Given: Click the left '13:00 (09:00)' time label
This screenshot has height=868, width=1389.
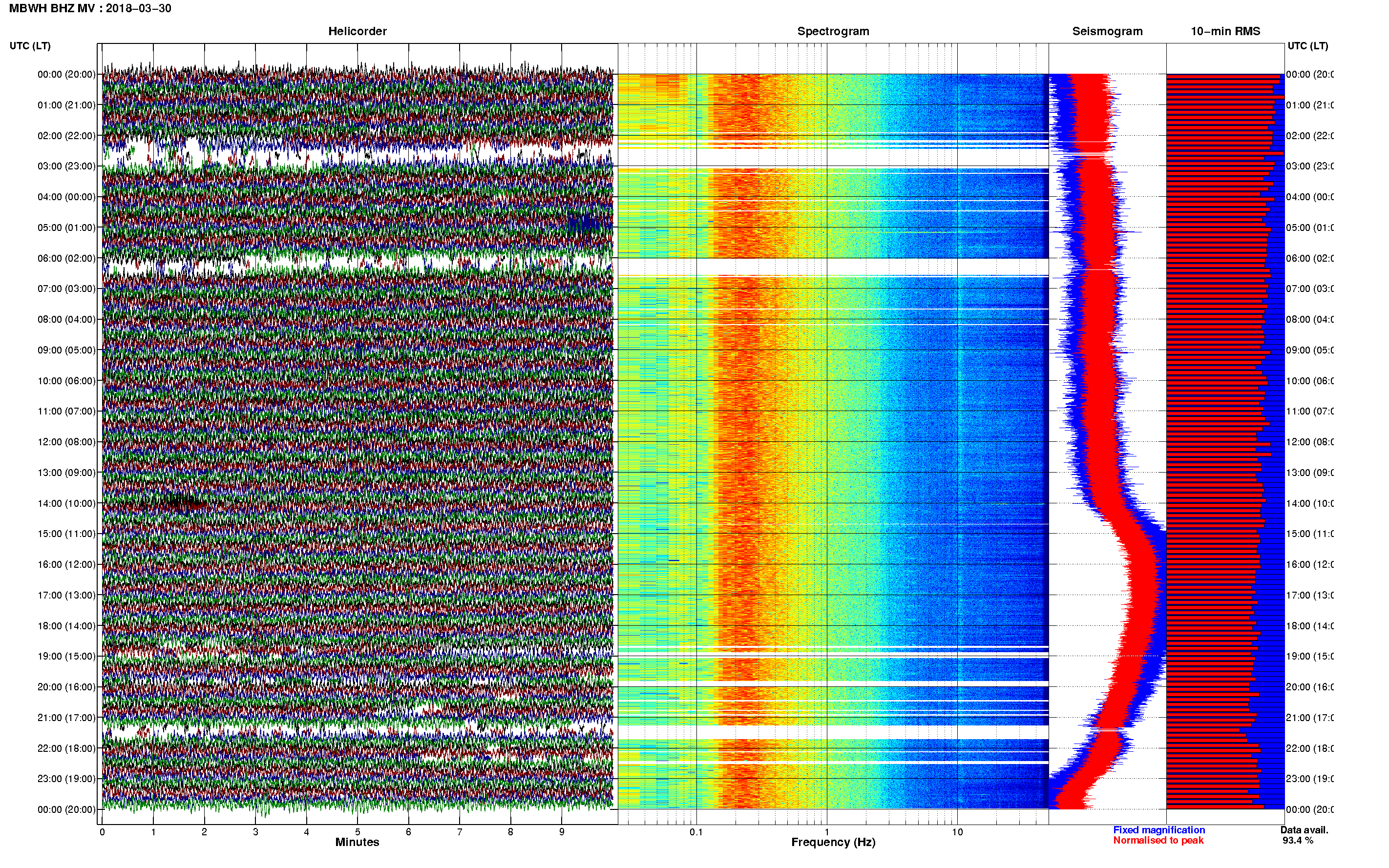Looking at the screenshot, I should click(66, 473).
